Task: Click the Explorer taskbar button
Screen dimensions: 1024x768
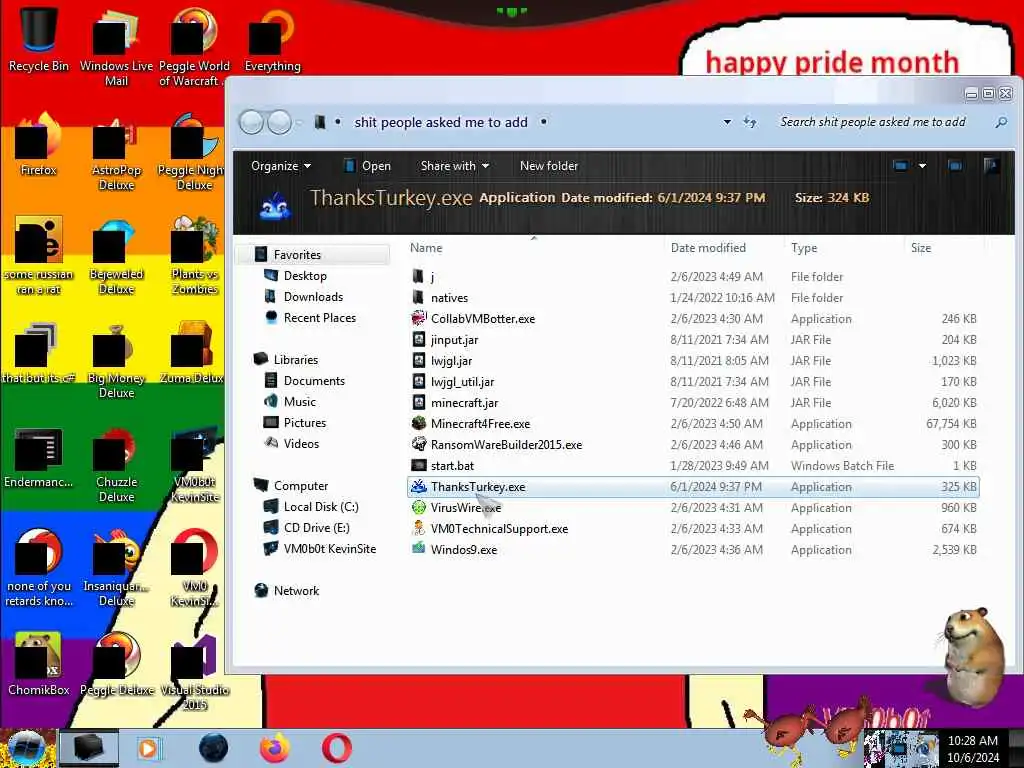Action: (x=89, y=748)
